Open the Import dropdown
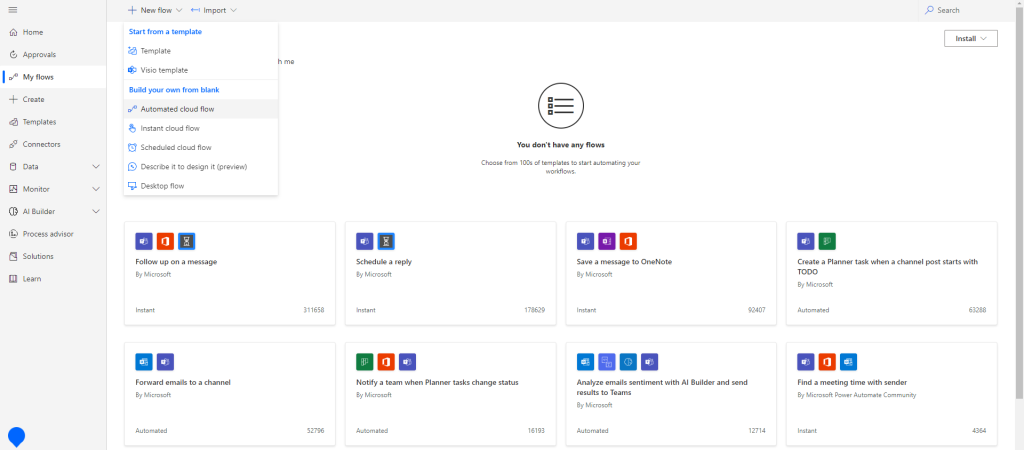This screenshot has width=1024, height=450. point(213,10)
